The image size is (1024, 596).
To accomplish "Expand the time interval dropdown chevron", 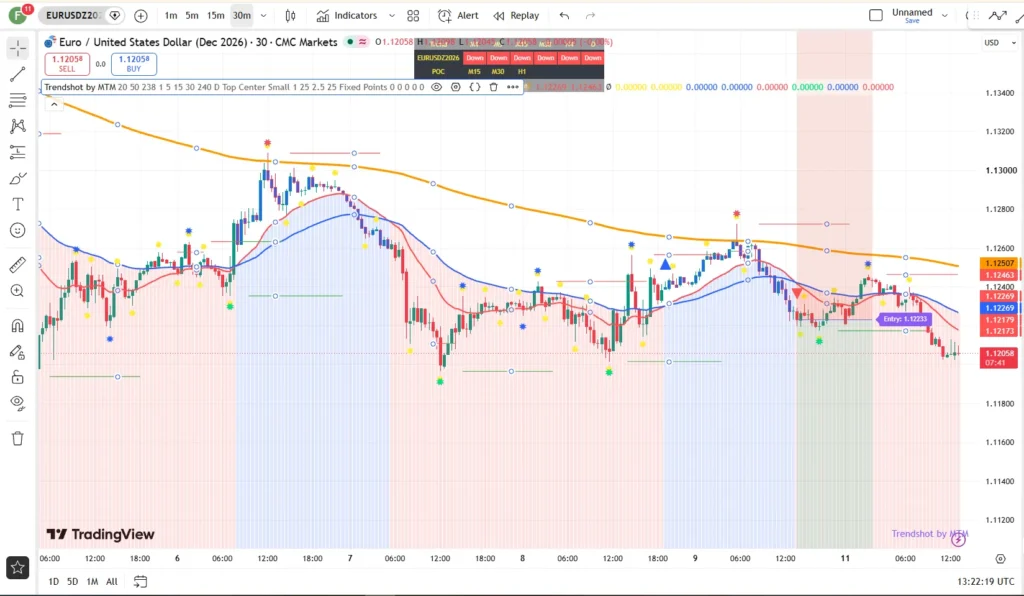I will (263, 16).
